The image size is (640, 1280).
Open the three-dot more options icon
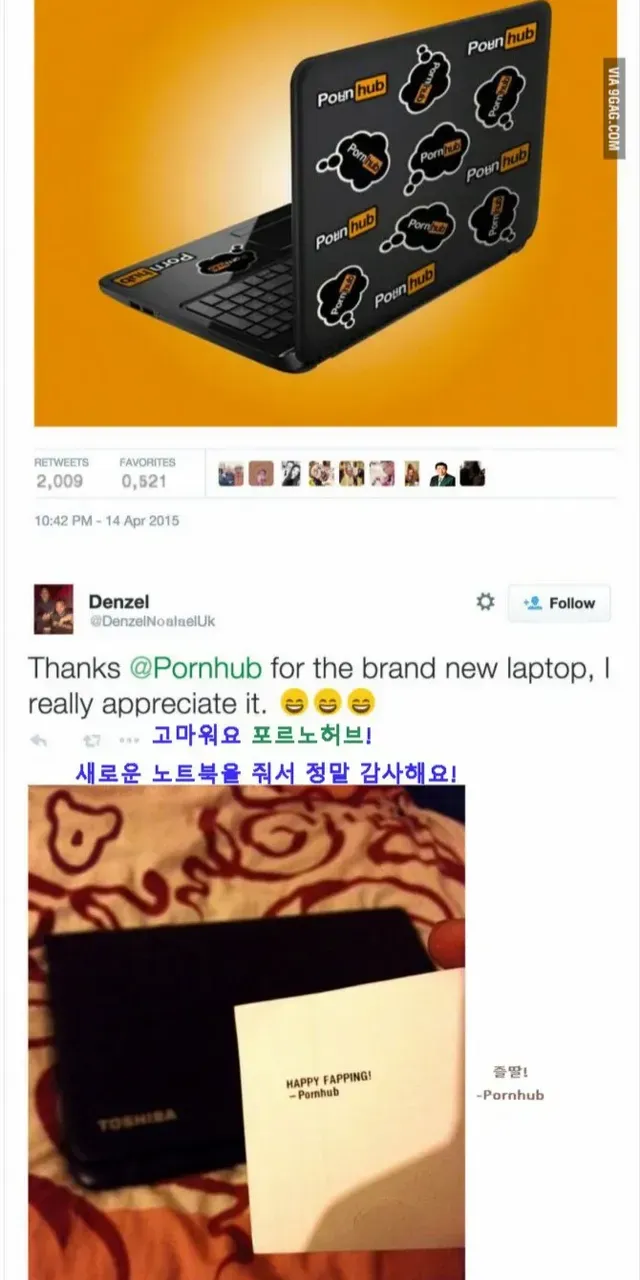tap(130, 741)
